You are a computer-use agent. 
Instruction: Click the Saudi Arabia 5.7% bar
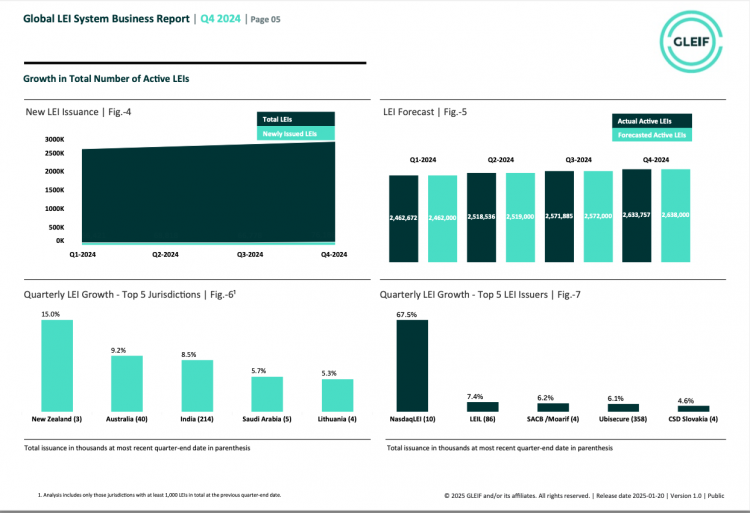pos(267,393)
